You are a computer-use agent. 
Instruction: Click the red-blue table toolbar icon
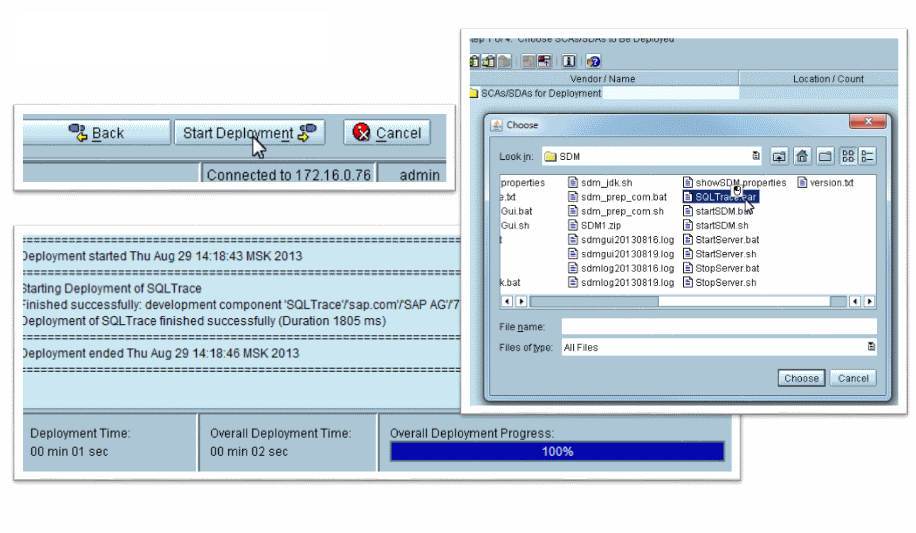click(x=544, y=61)
